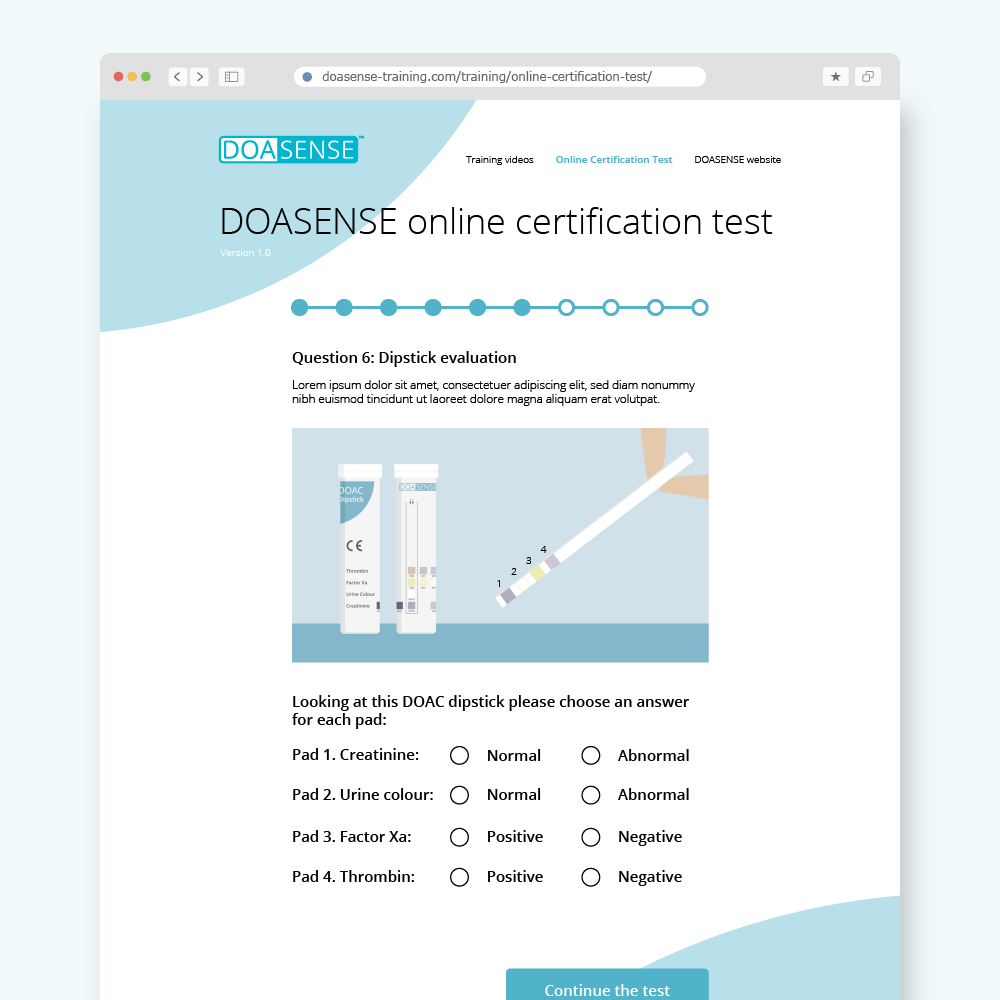Set Pad 4 Thrombin to Negative
Screen dimensions: 1000x1000
pos(591,877)
